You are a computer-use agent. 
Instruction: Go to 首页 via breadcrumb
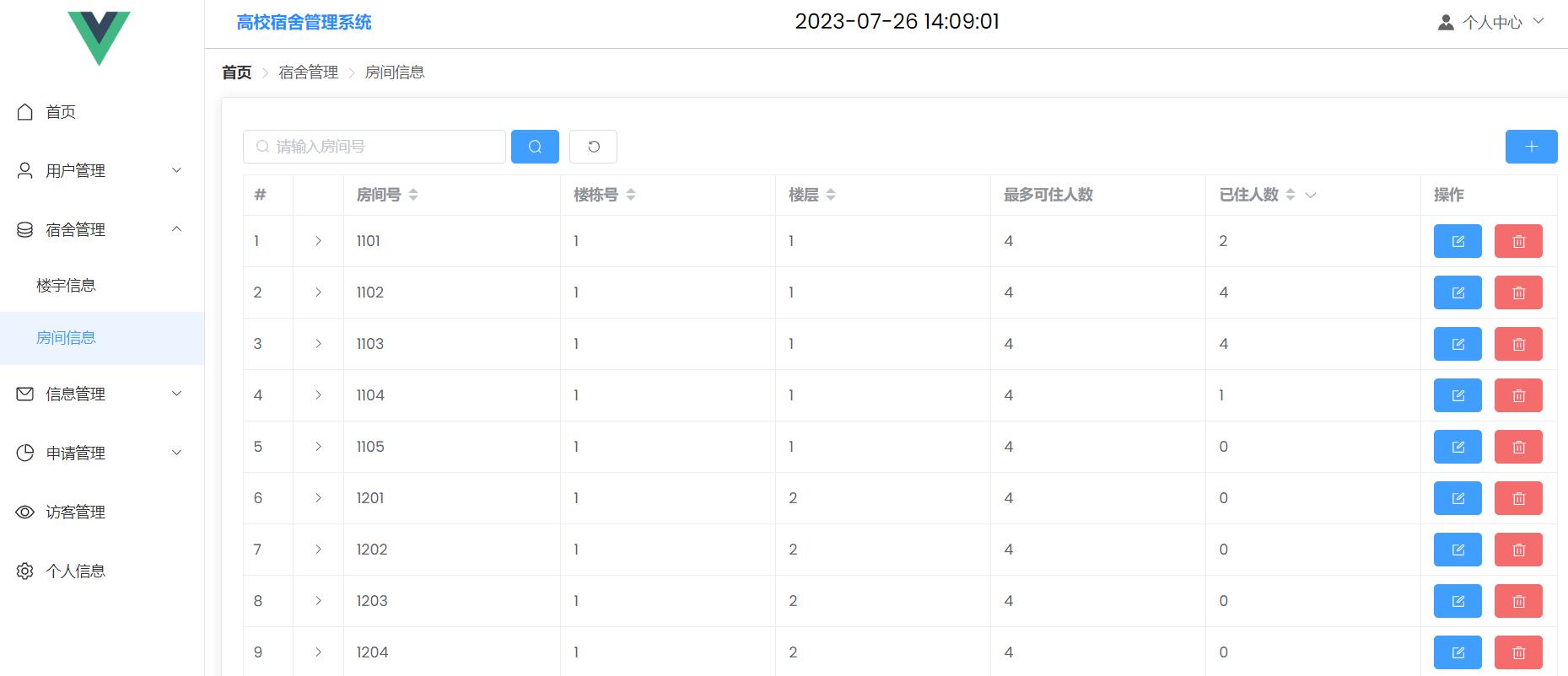236,72
